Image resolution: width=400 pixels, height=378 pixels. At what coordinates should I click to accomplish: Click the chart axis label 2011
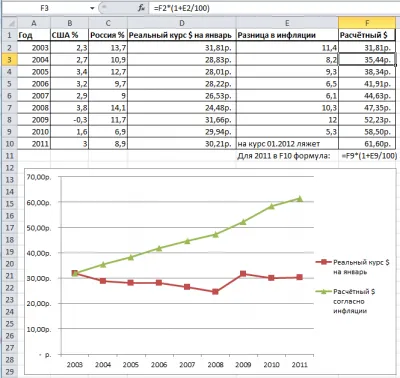click(300, 364)
